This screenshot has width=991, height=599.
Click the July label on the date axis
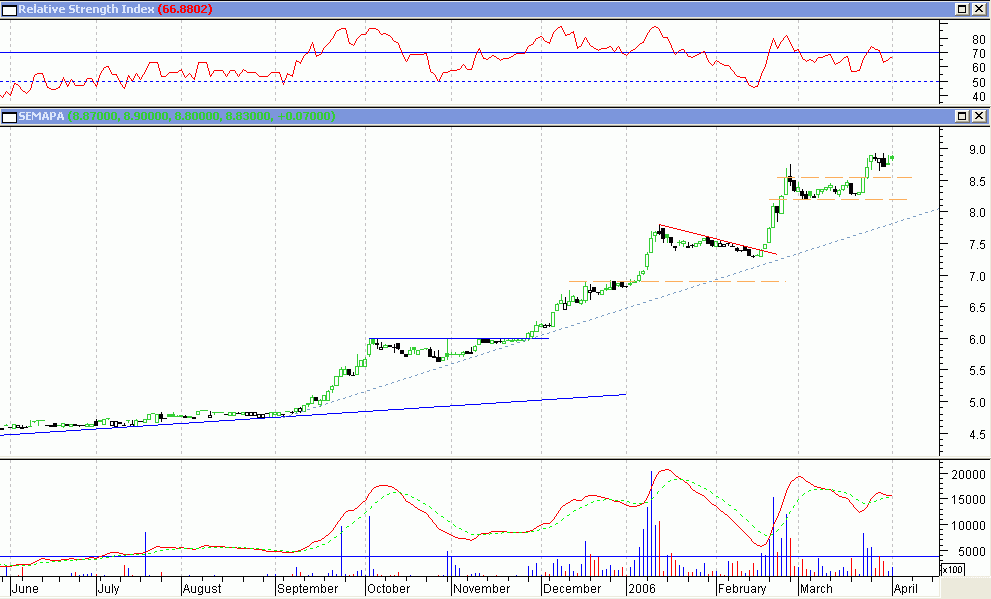tap(109, 588)
